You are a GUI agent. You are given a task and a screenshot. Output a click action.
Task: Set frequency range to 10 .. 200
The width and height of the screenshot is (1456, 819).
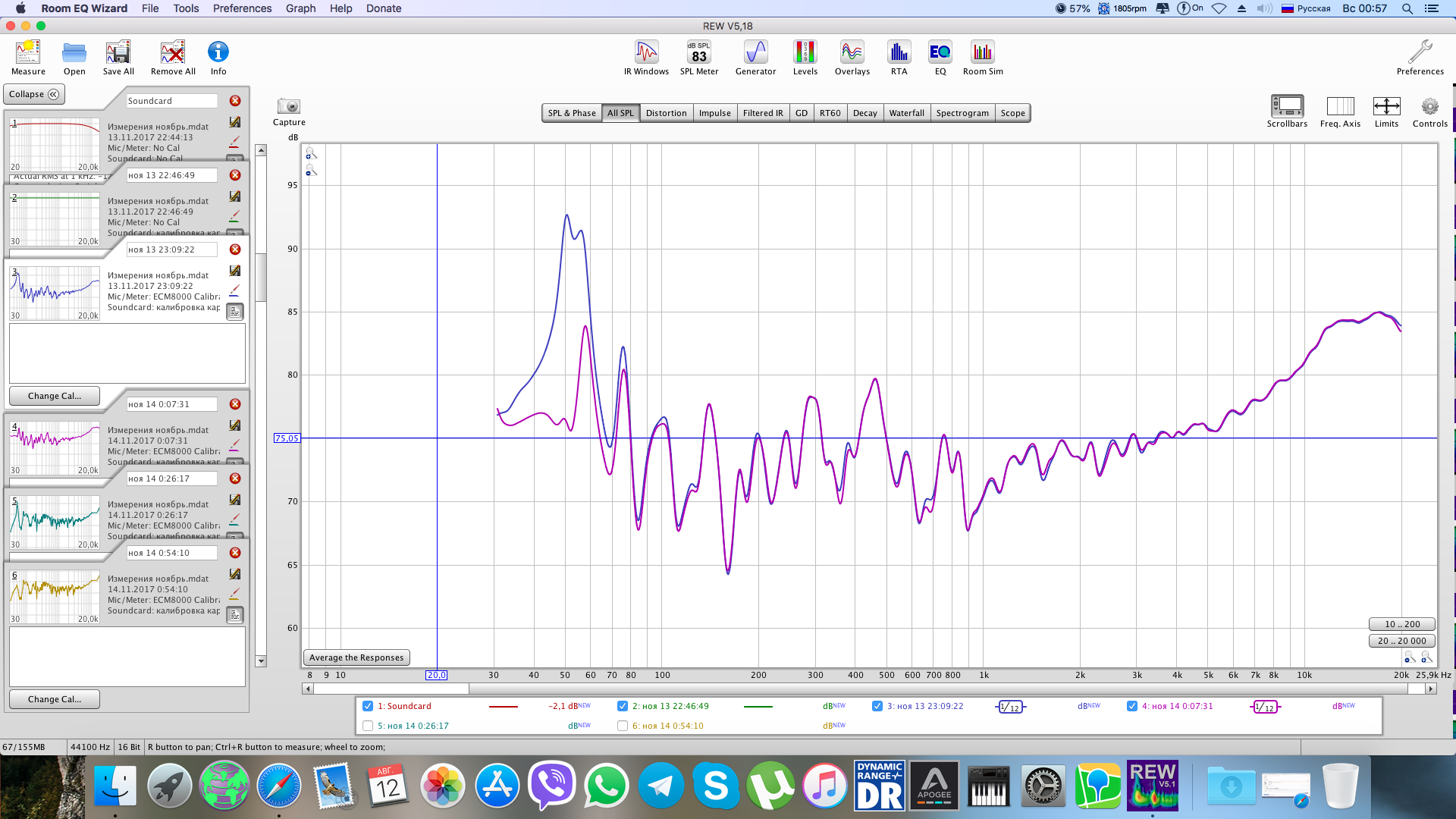[x=1401, y=624]
